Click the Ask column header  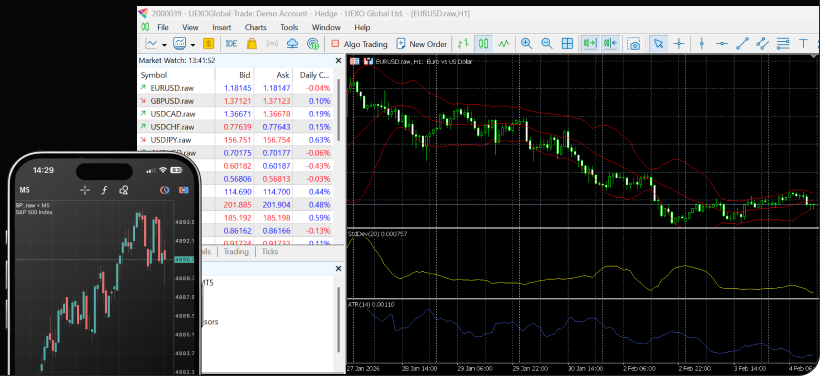point(273,75)
